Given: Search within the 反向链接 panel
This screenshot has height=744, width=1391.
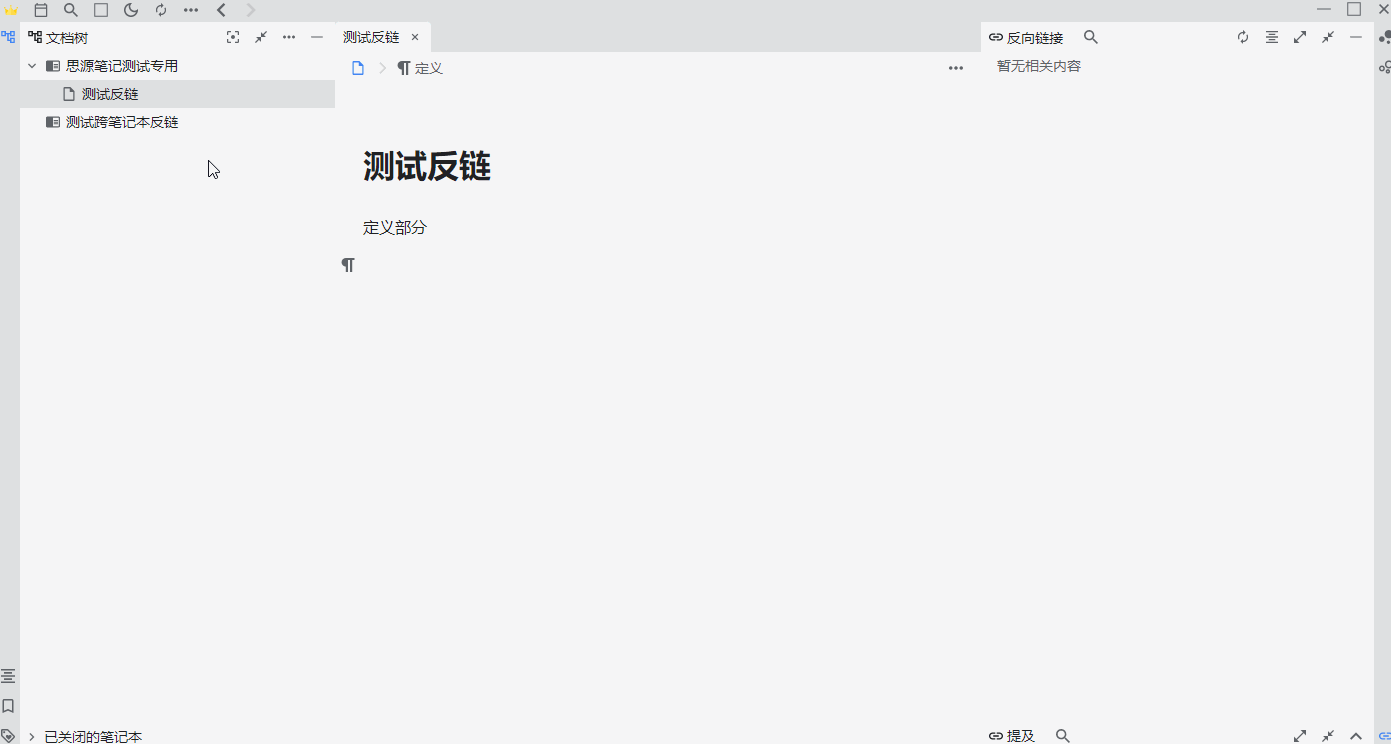Looking at the screenshot, I should pyautogui.click(x=1091, y=37).
